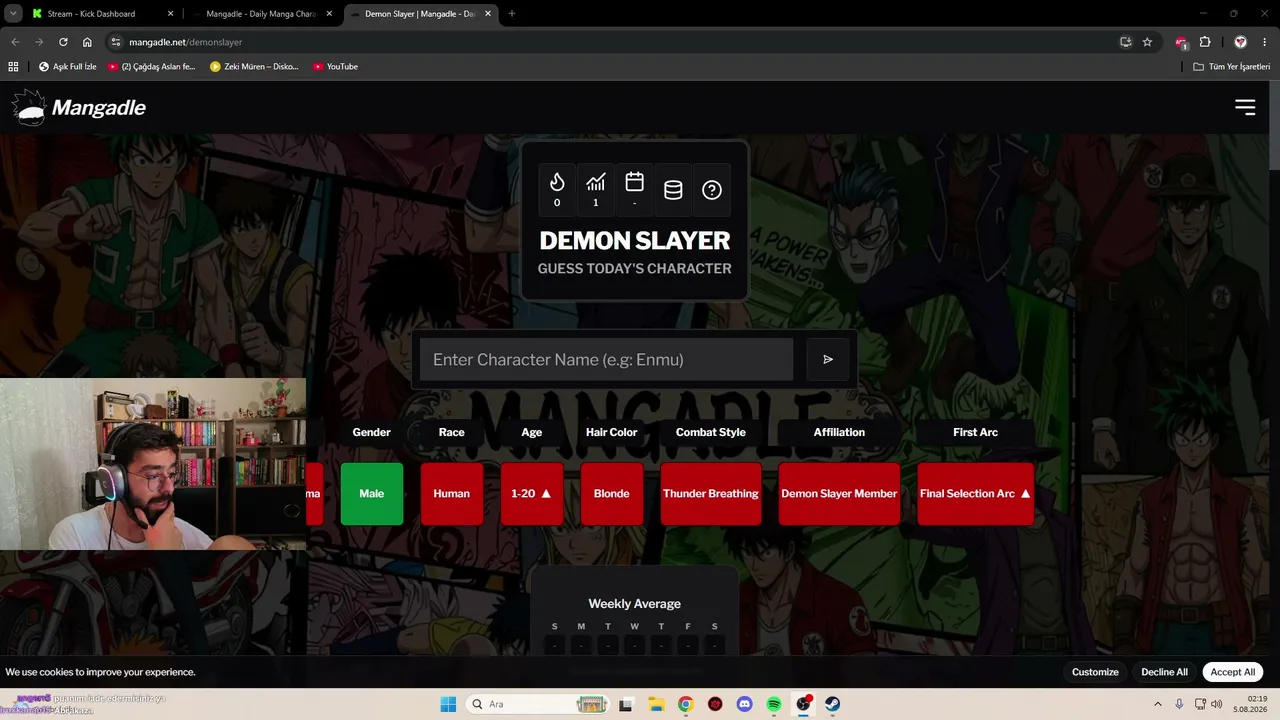
Task: Submit the guess with the arrow button
Action: [x=828, y=359]
